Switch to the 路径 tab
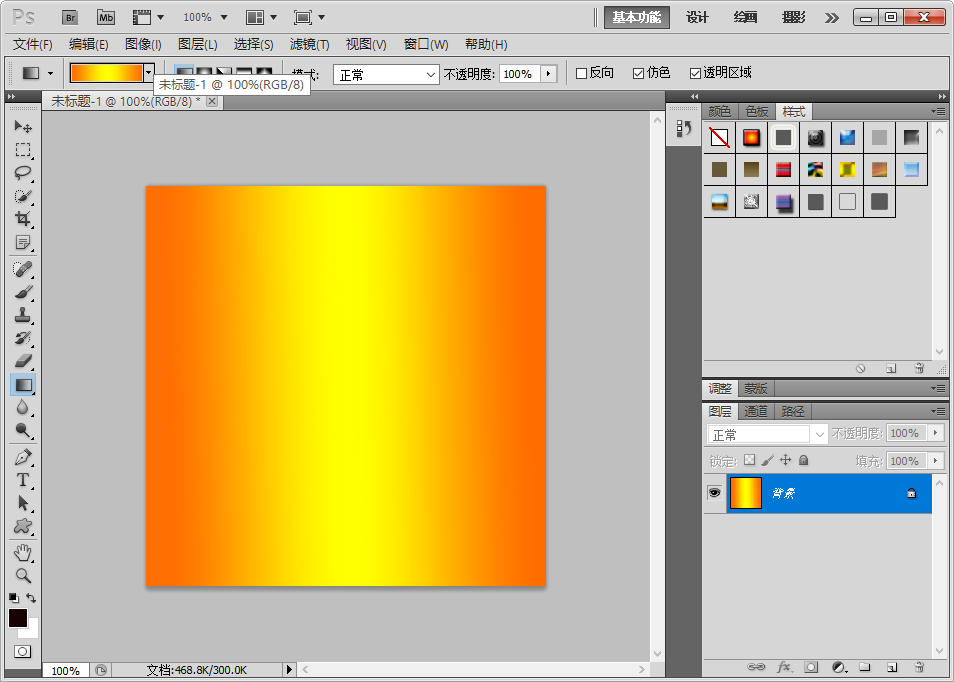This screenshot has width=954, height=682. coord(793,412)
